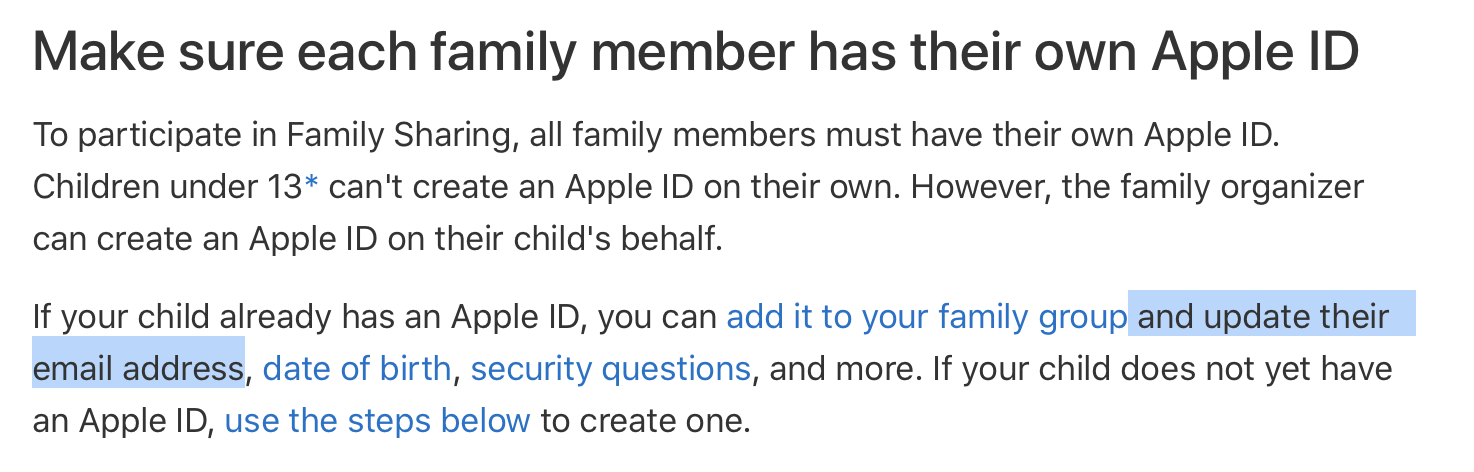Viewport: 1474px width, 472px height.
Task: Click the "date of birth" link
Action: click(357, 369)
